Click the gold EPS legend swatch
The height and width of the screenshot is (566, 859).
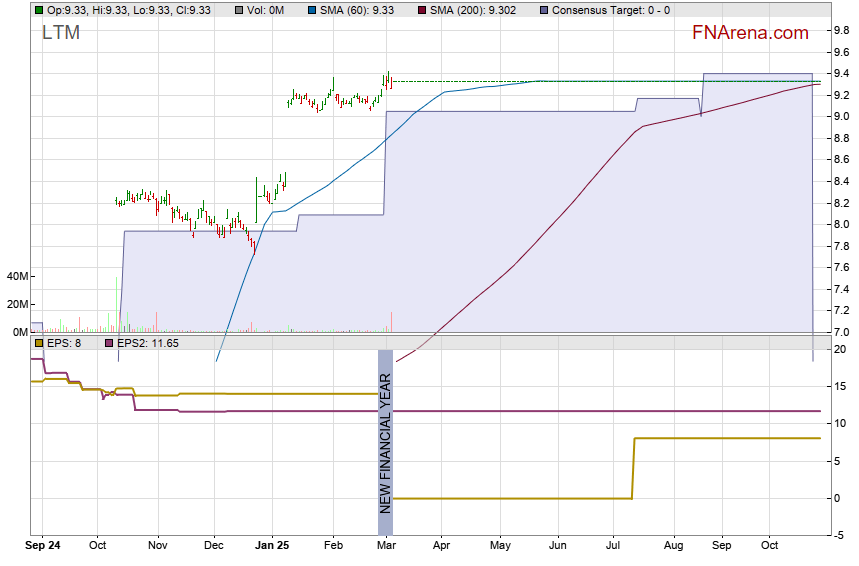(38, 343)
